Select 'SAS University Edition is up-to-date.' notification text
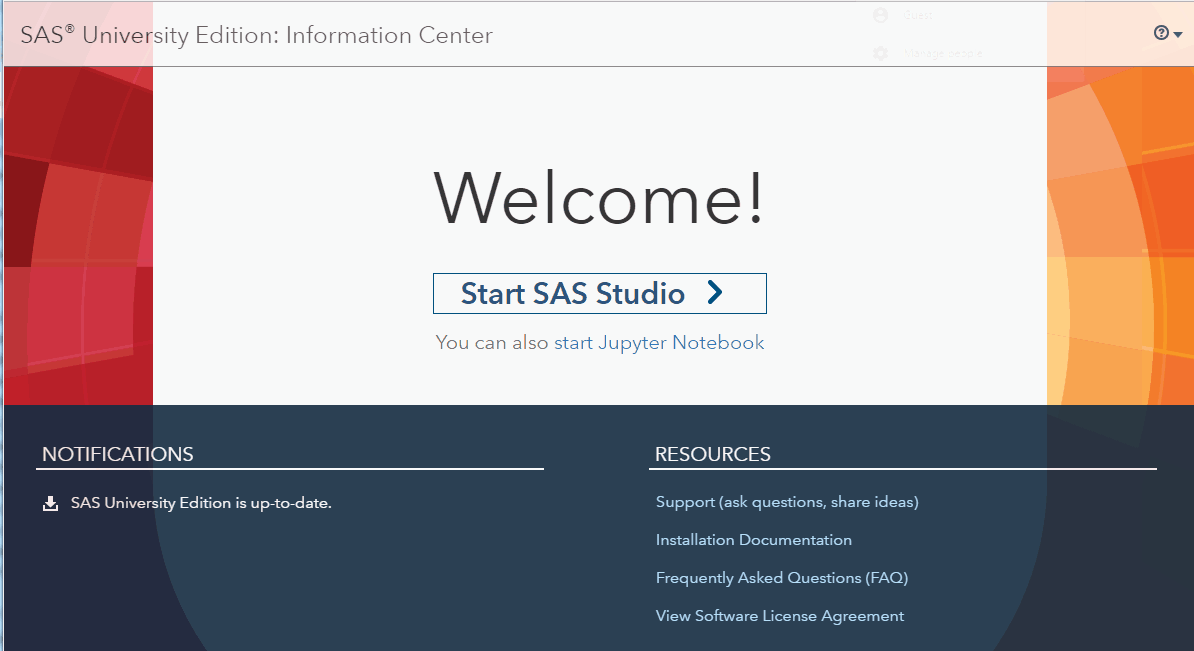 click(201, 503)
